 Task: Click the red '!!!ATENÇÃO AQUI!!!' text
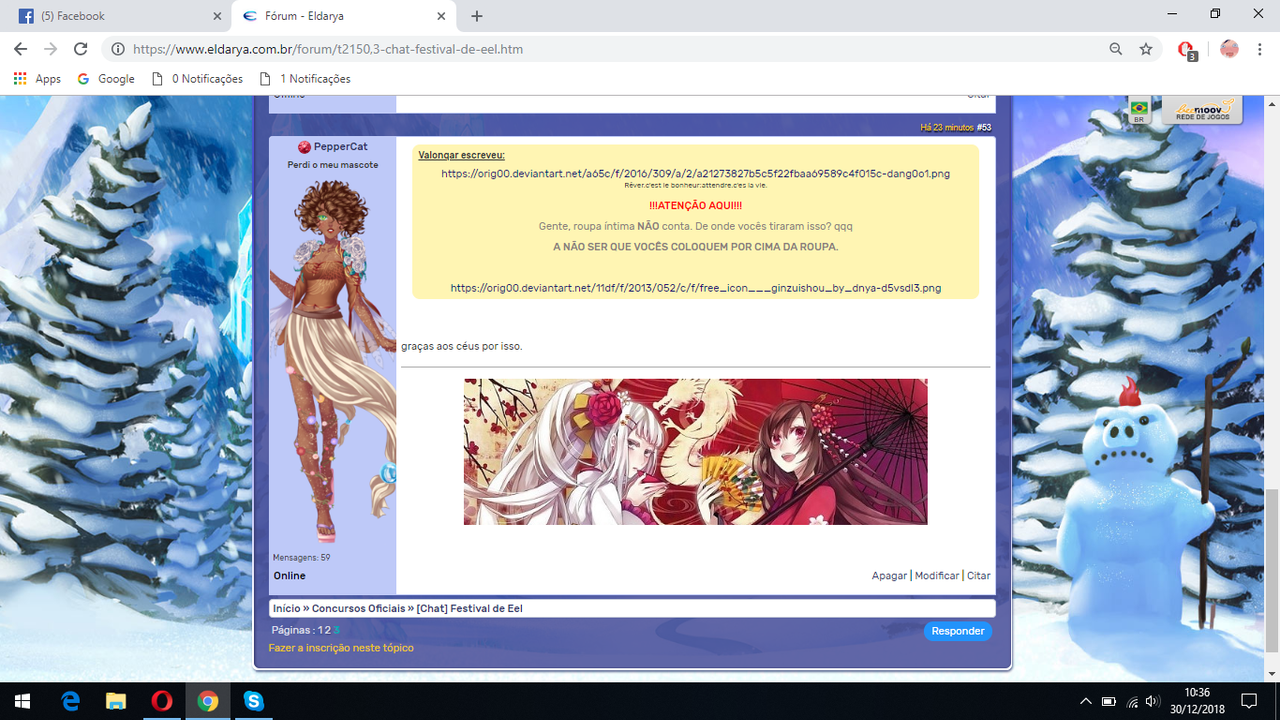pos(695,205)
